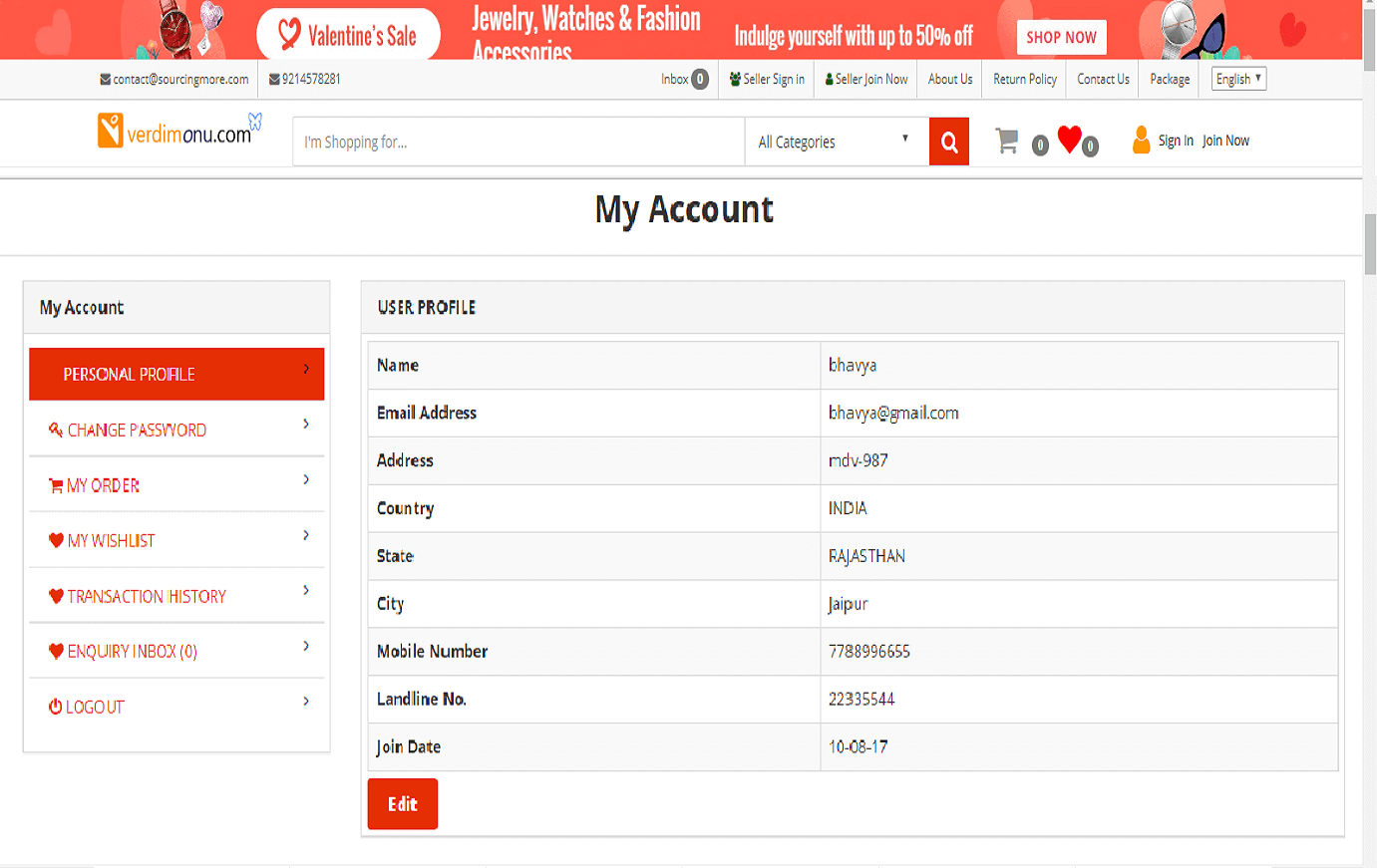Click the verdimonu.com logo
1377x868 pixels.
[179, 132]
